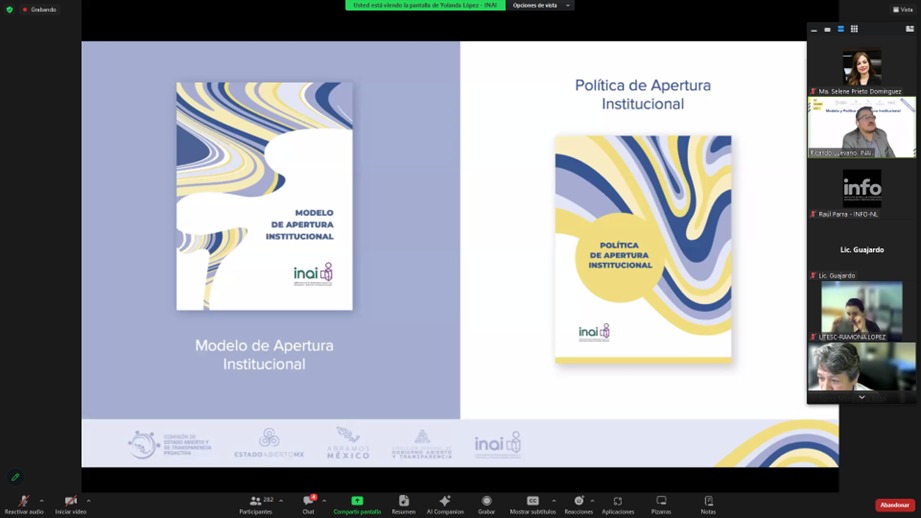Click the inai logo in slide footer
This screenshot has height=518, width=921.
pyautogui.click(x=498, y=445)
